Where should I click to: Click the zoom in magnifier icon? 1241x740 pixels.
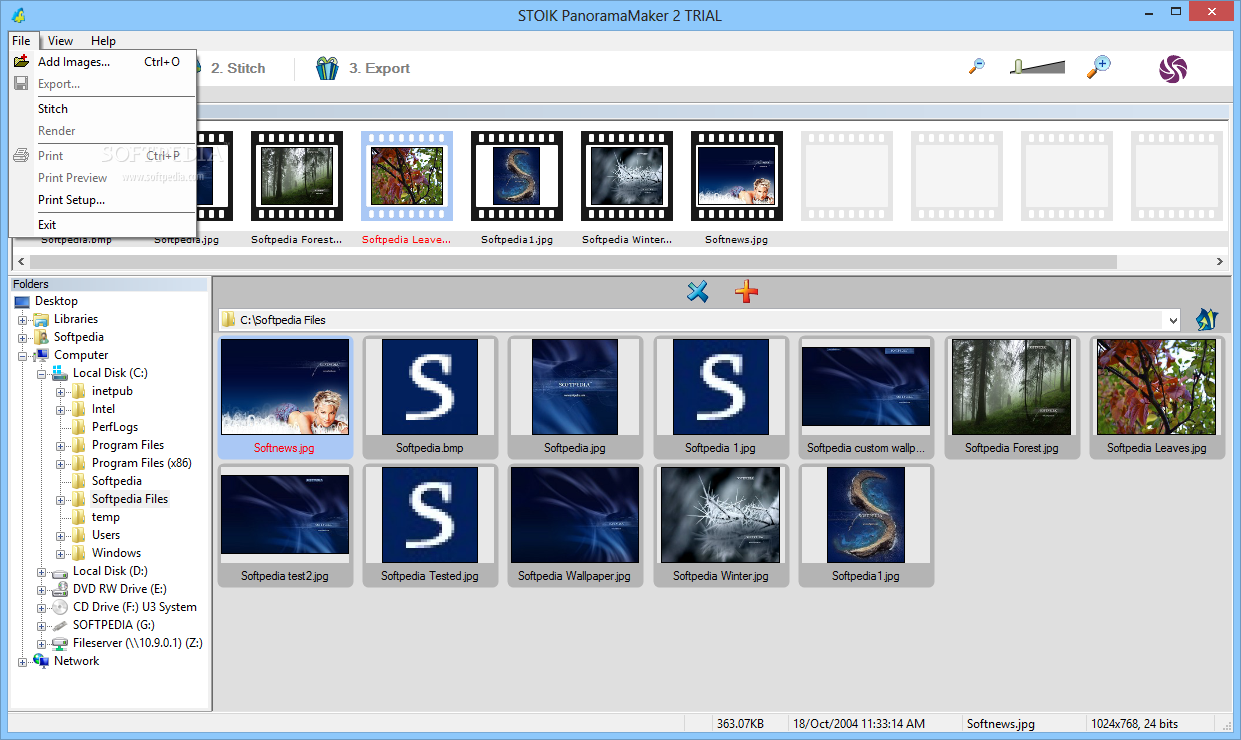click(1099, 66)
